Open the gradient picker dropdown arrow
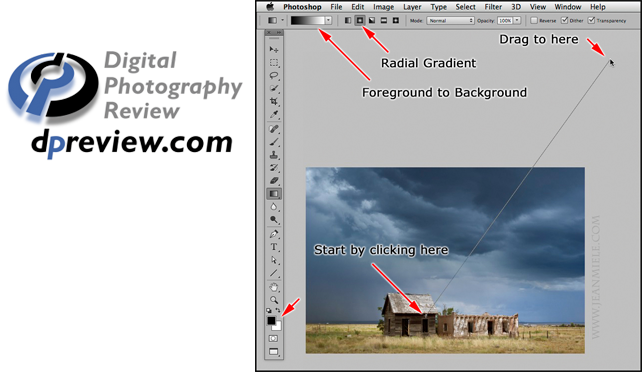 328,20
